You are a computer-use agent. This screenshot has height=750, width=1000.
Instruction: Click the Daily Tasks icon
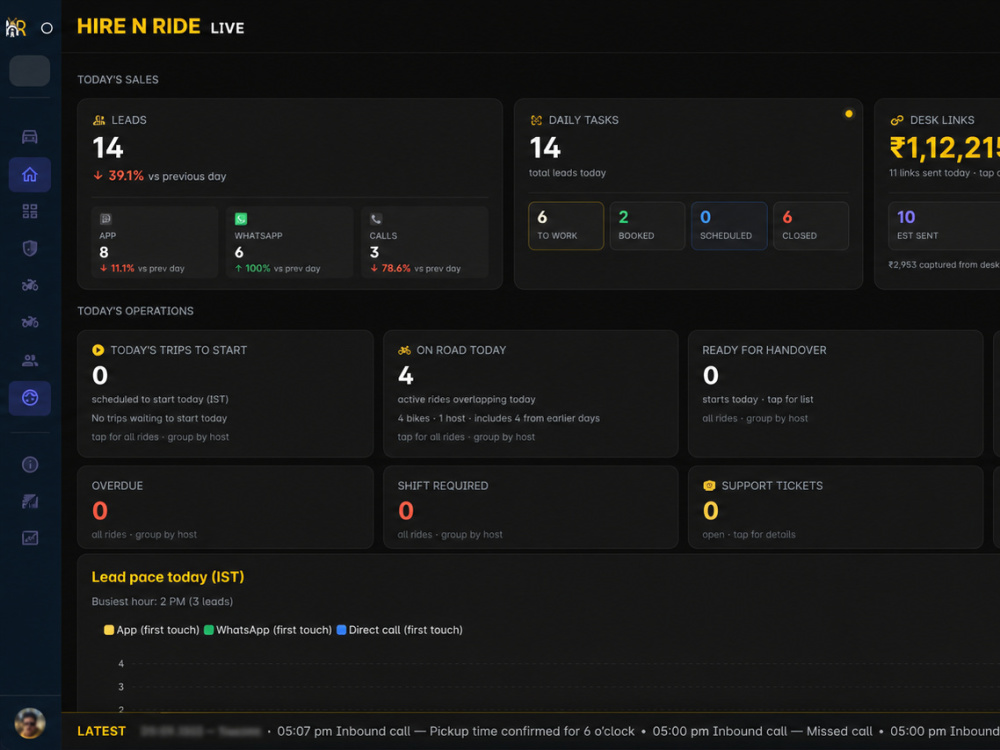click(x=536, y=120)
